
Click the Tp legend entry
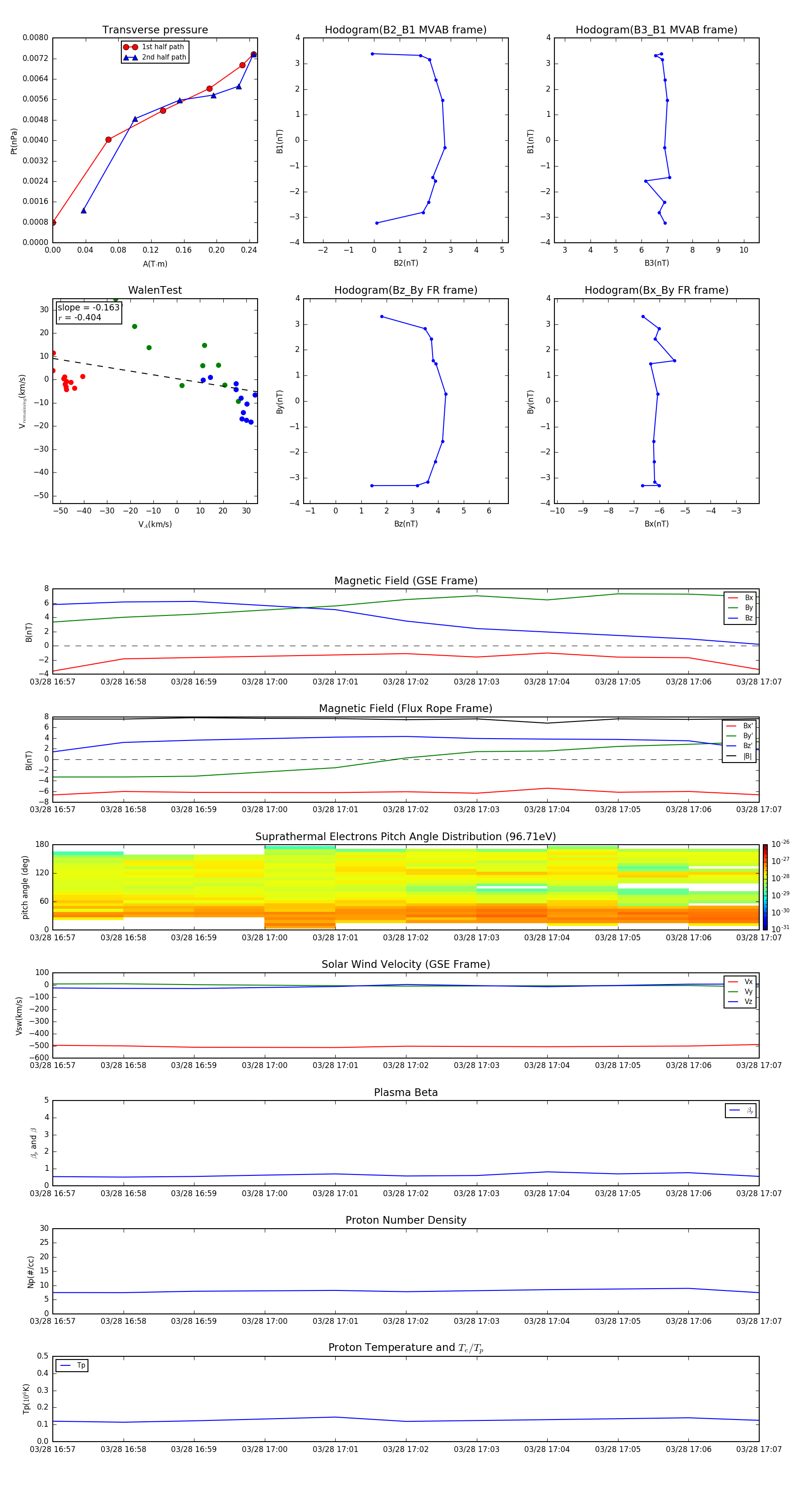(72, 1365)
